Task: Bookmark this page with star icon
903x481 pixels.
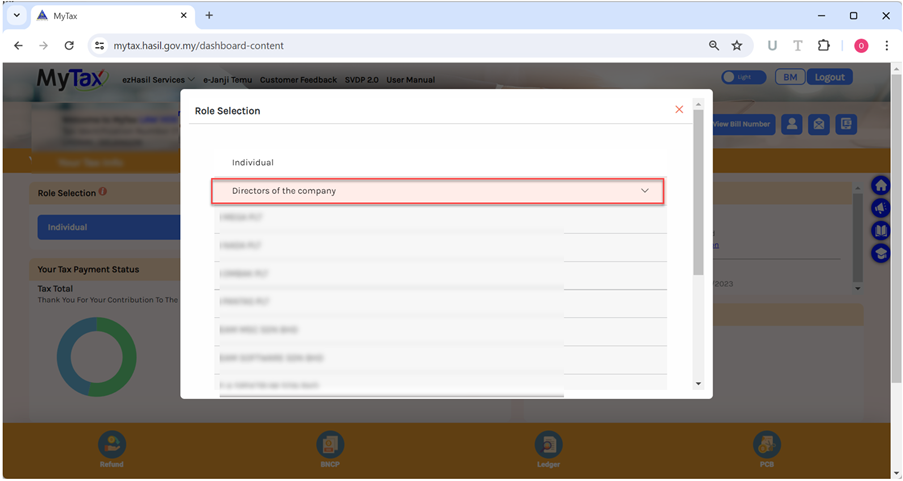Action: coord(737,46)
